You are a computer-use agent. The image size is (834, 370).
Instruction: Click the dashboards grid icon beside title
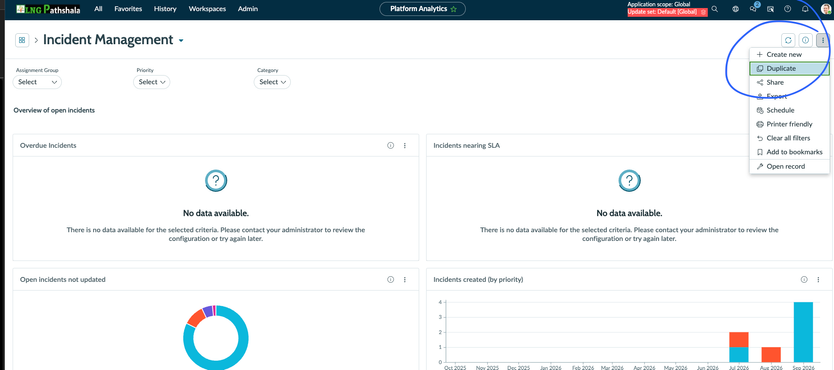pos(22,40)
